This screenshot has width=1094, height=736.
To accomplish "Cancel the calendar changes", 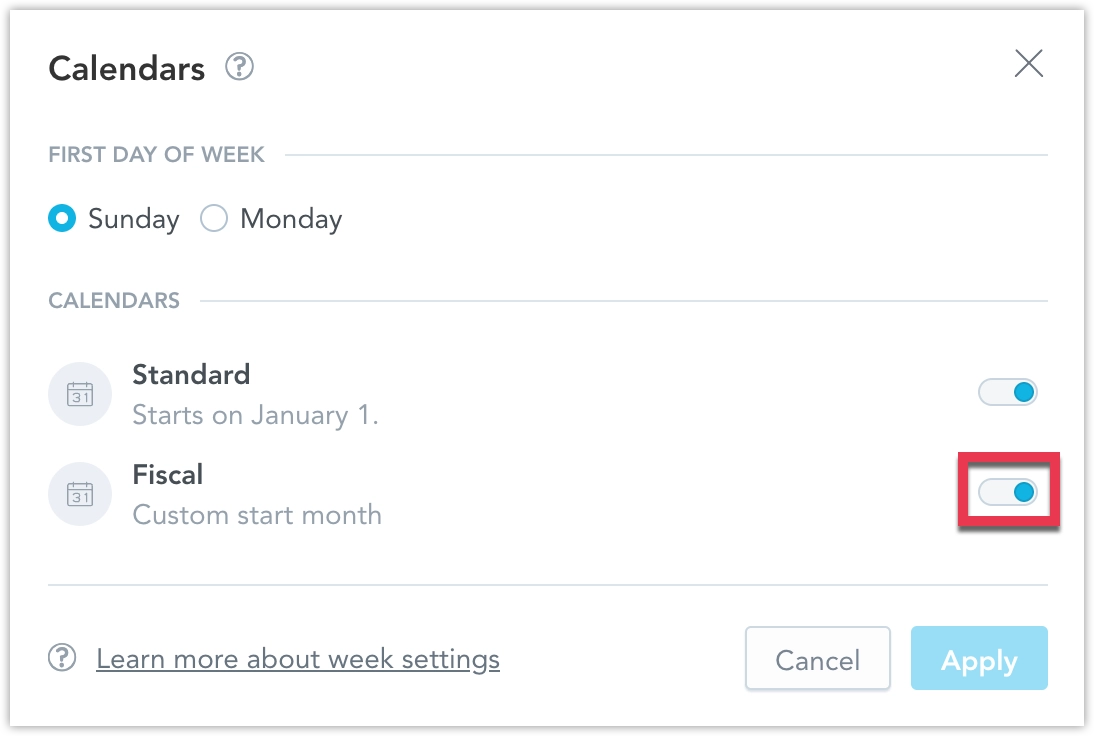I will click(817, 659).
